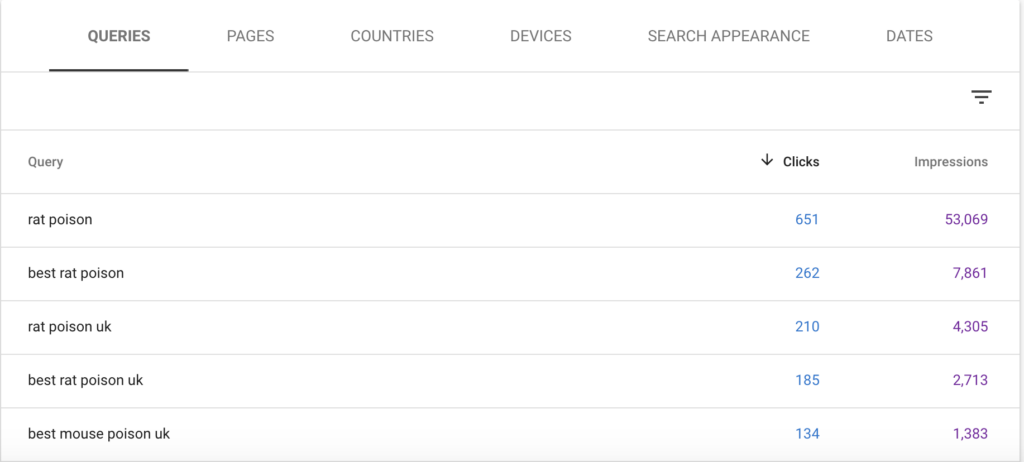Click the 4,305 impressions value
Screen dimensions: 1024x462
pyautogui.click(x=970, y=327)
